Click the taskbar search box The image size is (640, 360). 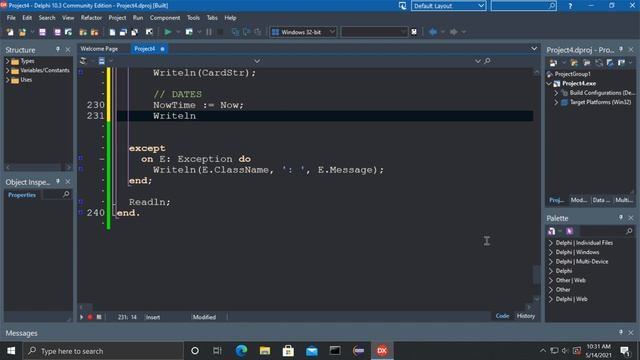[x=103, y=351]
